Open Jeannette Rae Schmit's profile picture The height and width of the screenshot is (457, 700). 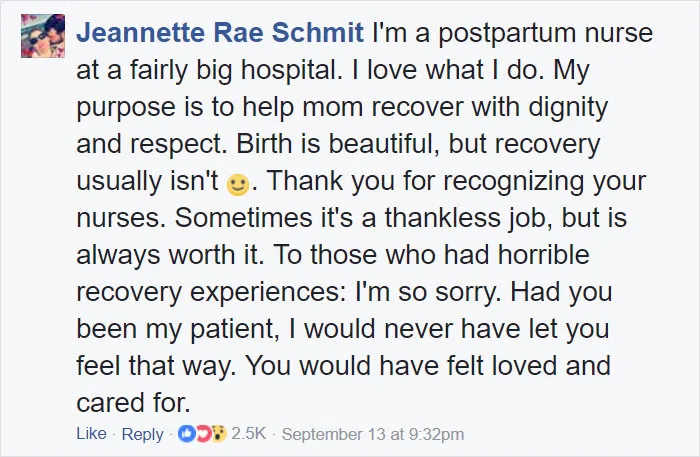coord(43,36)
